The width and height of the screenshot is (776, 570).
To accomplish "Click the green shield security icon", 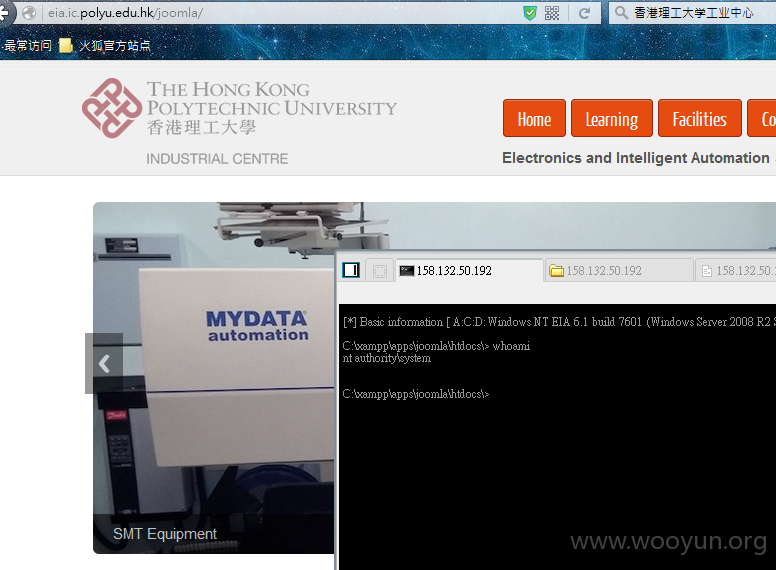I will pos(530,13).
